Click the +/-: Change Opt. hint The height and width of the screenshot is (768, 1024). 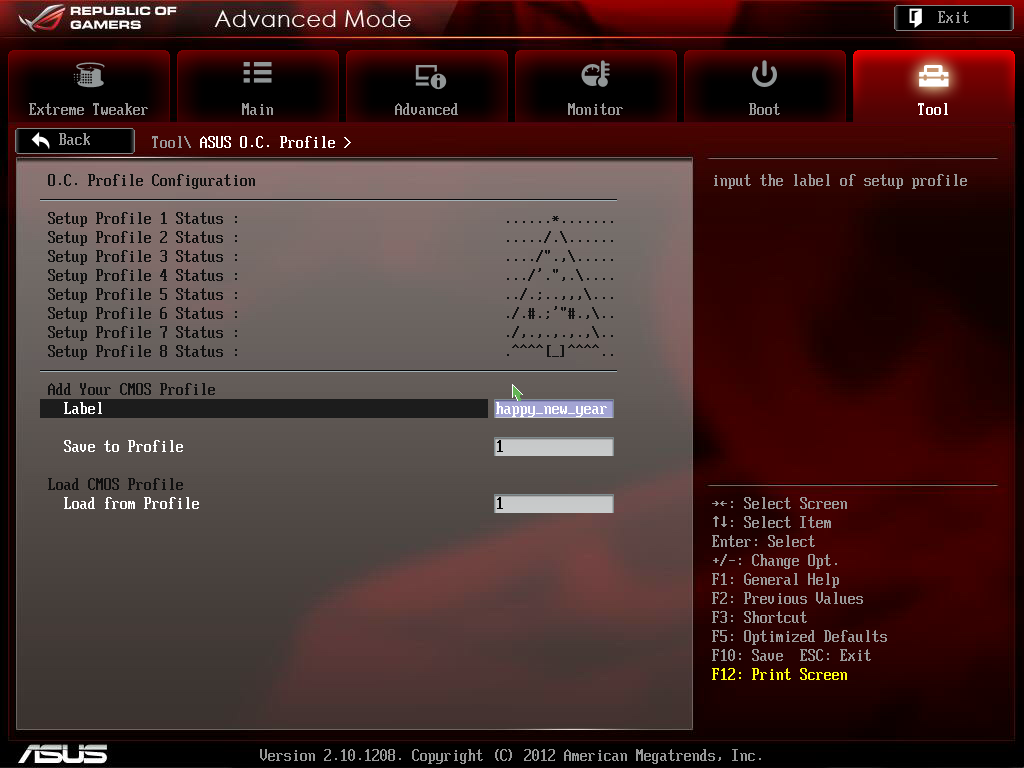tap(775, 561)
